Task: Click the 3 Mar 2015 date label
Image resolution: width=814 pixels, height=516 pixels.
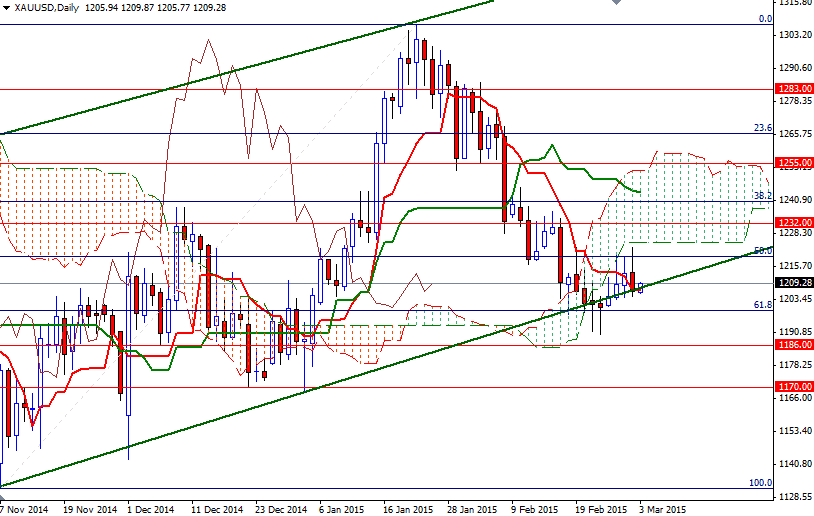Action: point(662,508)
